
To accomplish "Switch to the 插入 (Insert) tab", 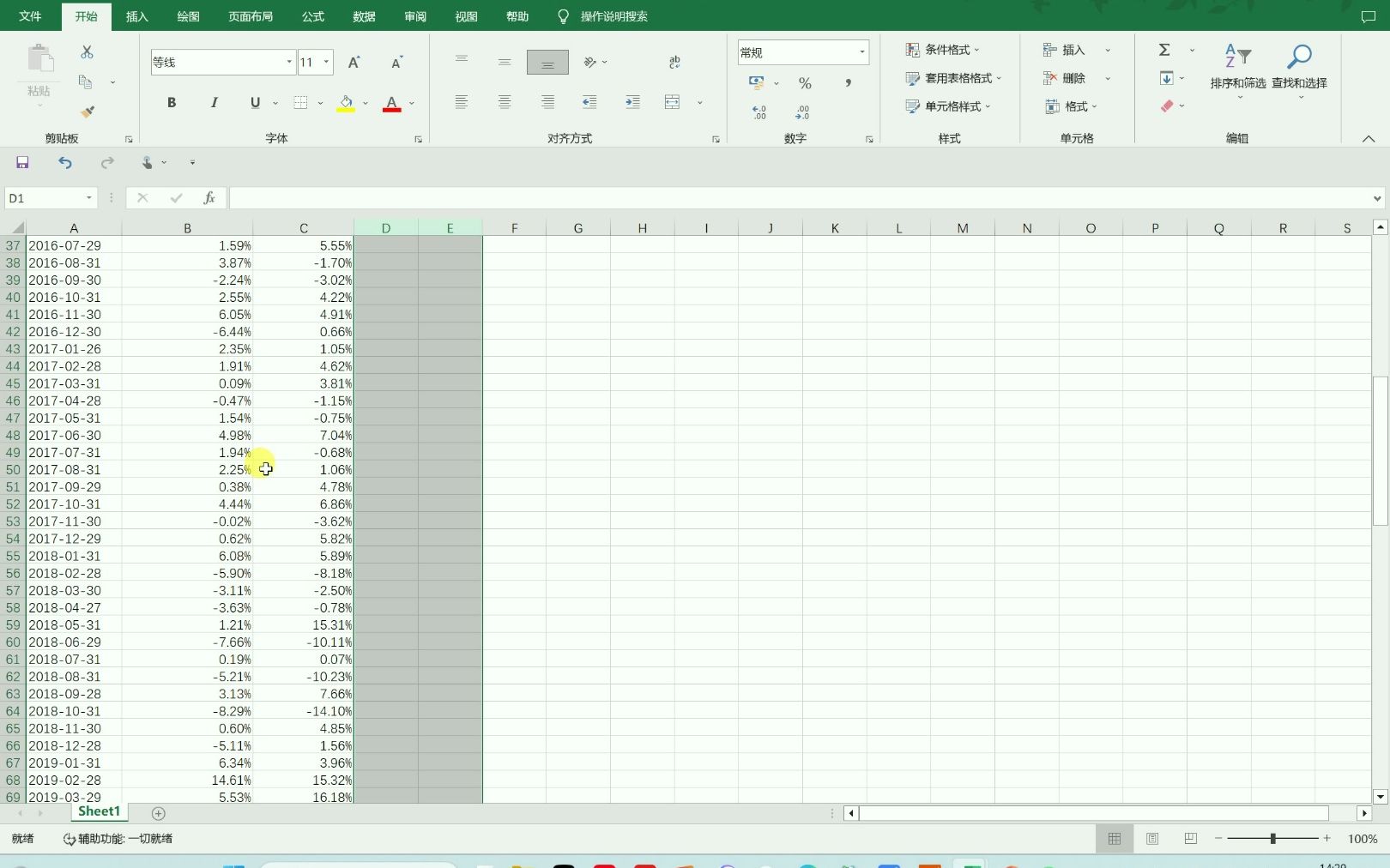I will (x=137, y=16).
